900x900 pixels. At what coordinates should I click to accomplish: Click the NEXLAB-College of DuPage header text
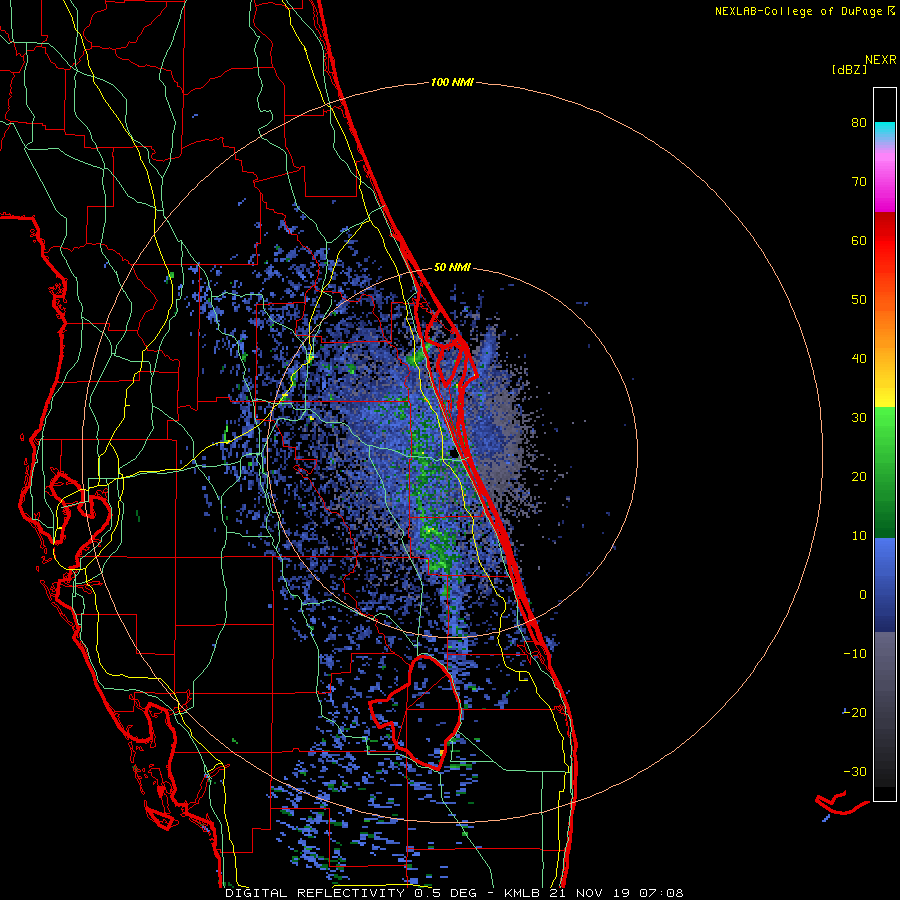click(805, 11)
